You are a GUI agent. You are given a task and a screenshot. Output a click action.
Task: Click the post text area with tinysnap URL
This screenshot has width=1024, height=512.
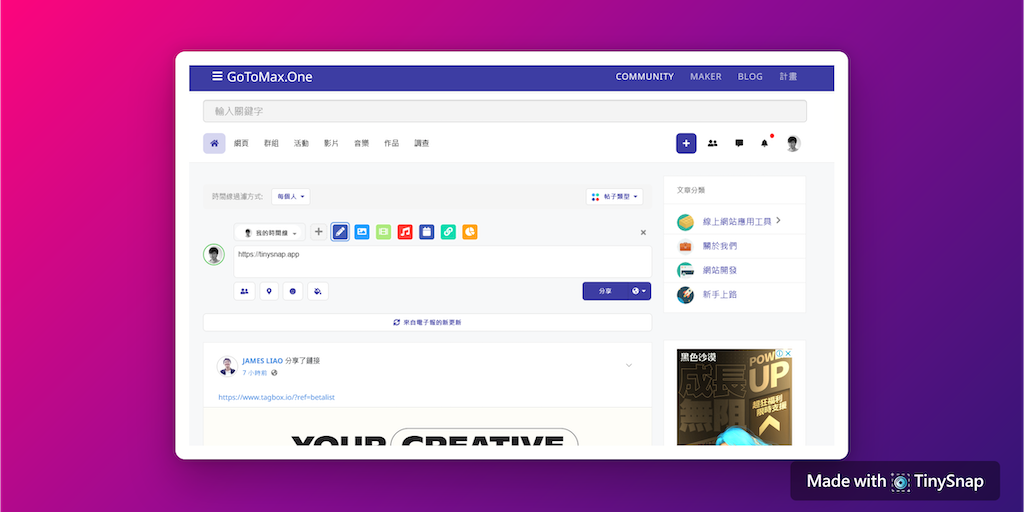(443, 261)
